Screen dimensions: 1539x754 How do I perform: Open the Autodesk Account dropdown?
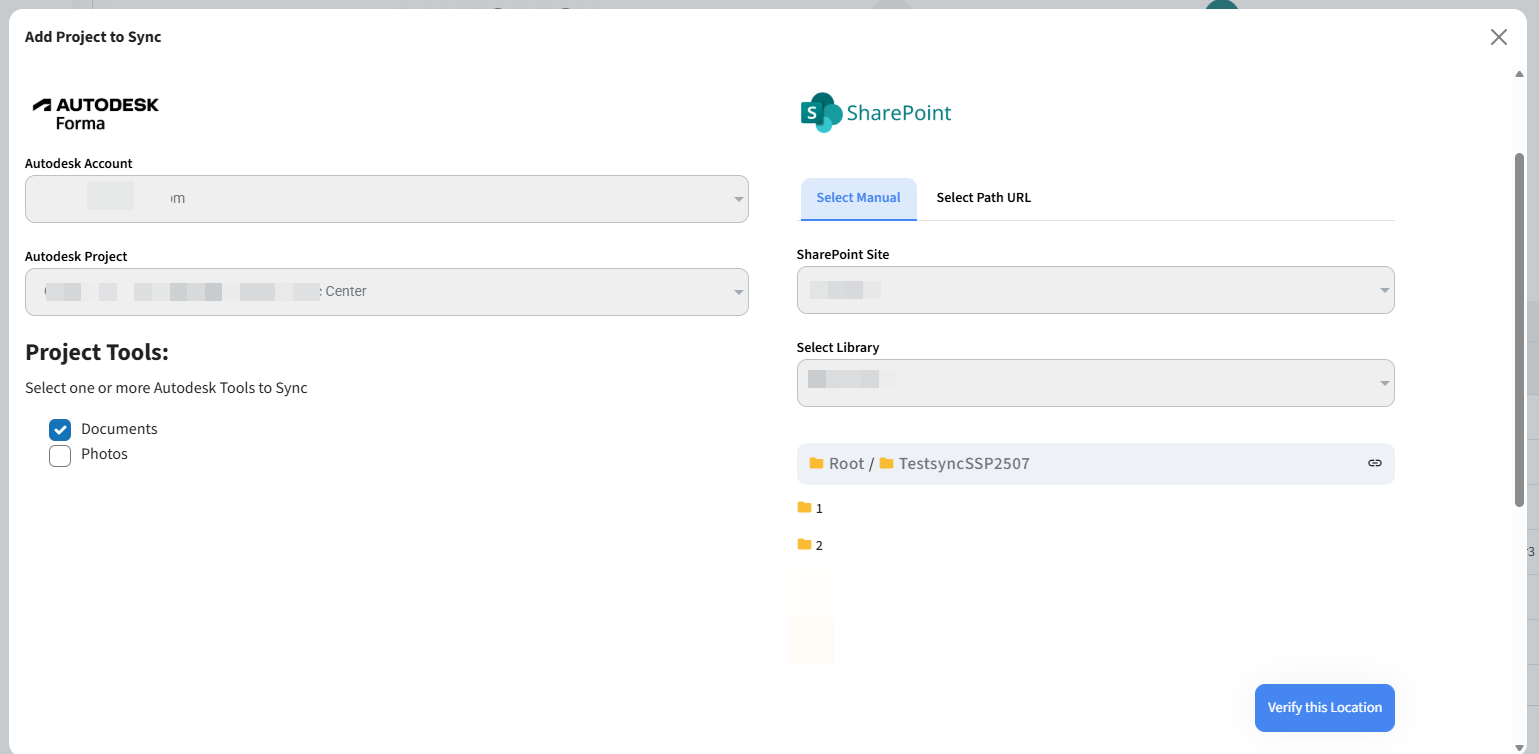tap(386, 199)
